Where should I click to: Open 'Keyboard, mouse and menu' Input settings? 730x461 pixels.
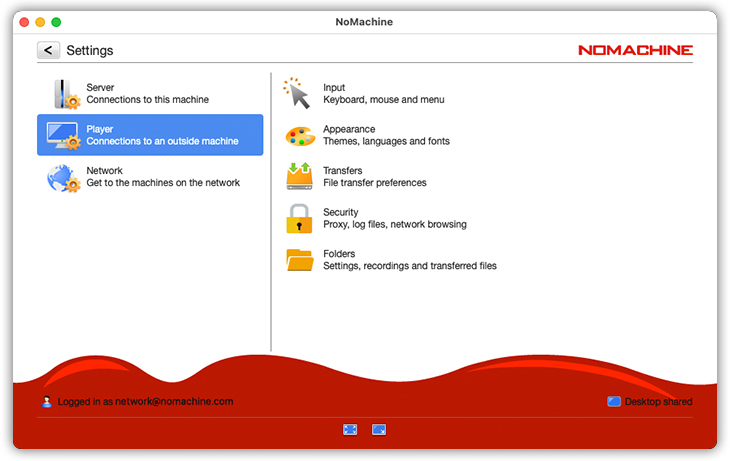pos(383,100)
